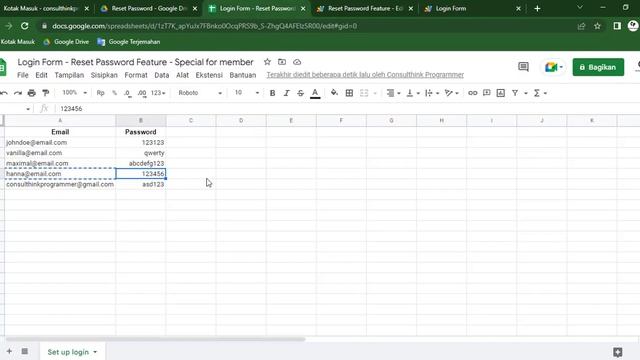The width and height of the screenshot is (640, 360).
Task: Toggle bold formatting
Action: click(x=272, y=93)
